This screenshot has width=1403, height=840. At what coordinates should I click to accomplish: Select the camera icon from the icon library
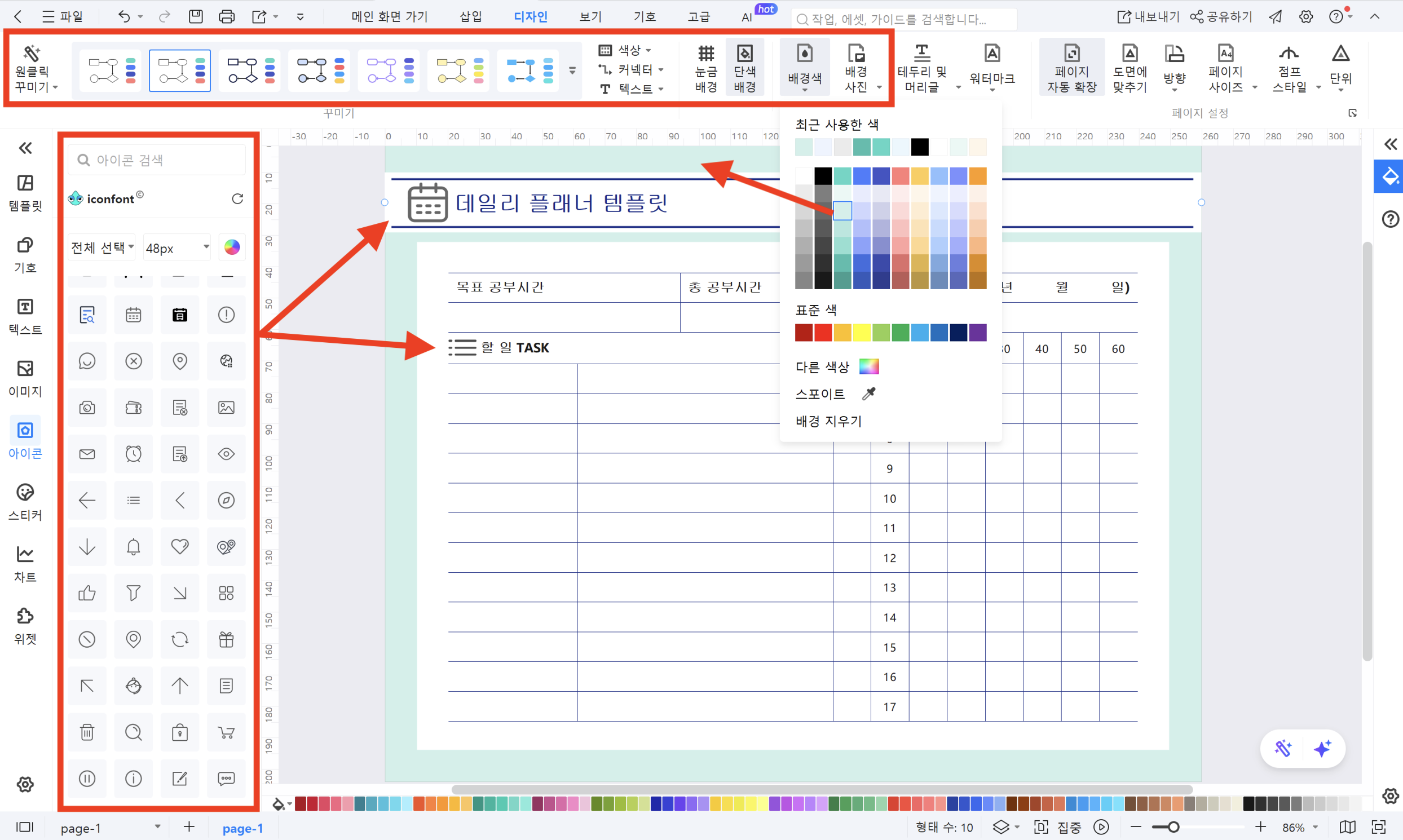click(x=87, y=407)
